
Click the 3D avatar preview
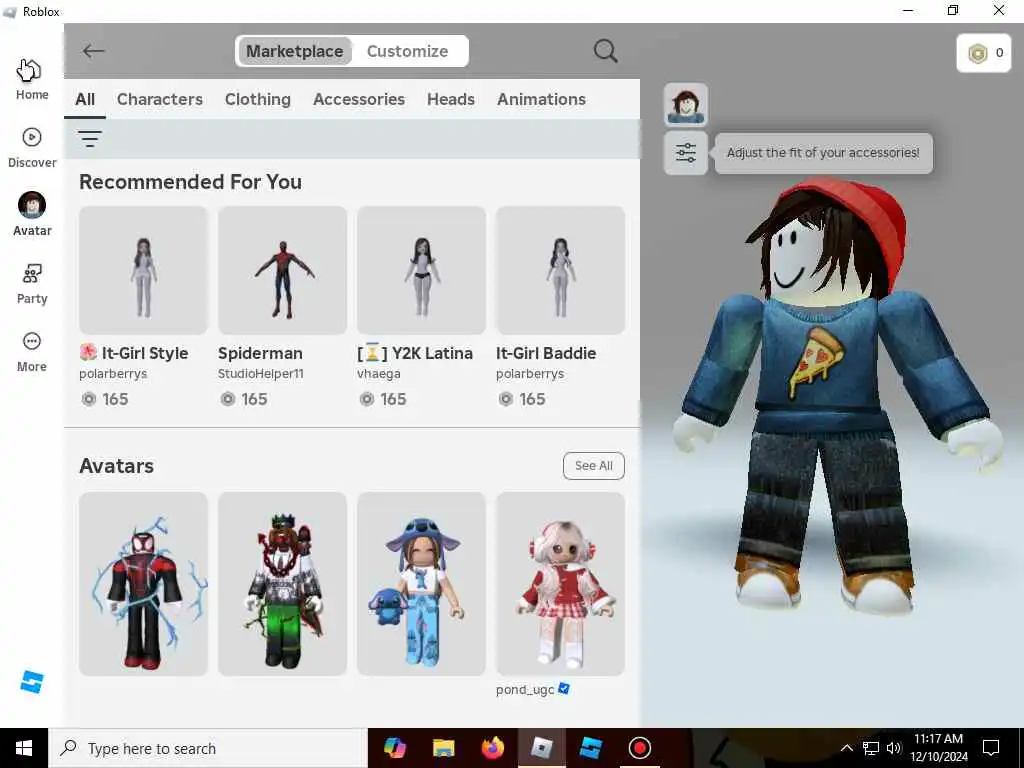click(837, 398)
